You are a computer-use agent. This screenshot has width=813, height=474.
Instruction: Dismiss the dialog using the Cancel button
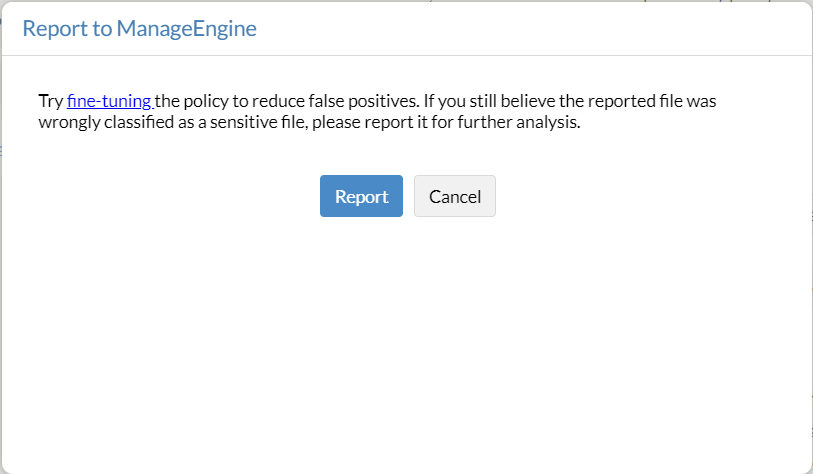point(454,196)
